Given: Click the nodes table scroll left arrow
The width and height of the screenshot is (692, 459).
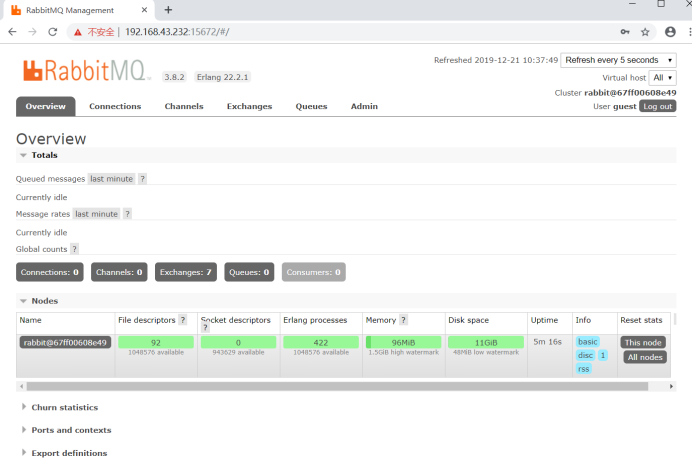Looking at the screenshot, I should [x=21, y=387].
